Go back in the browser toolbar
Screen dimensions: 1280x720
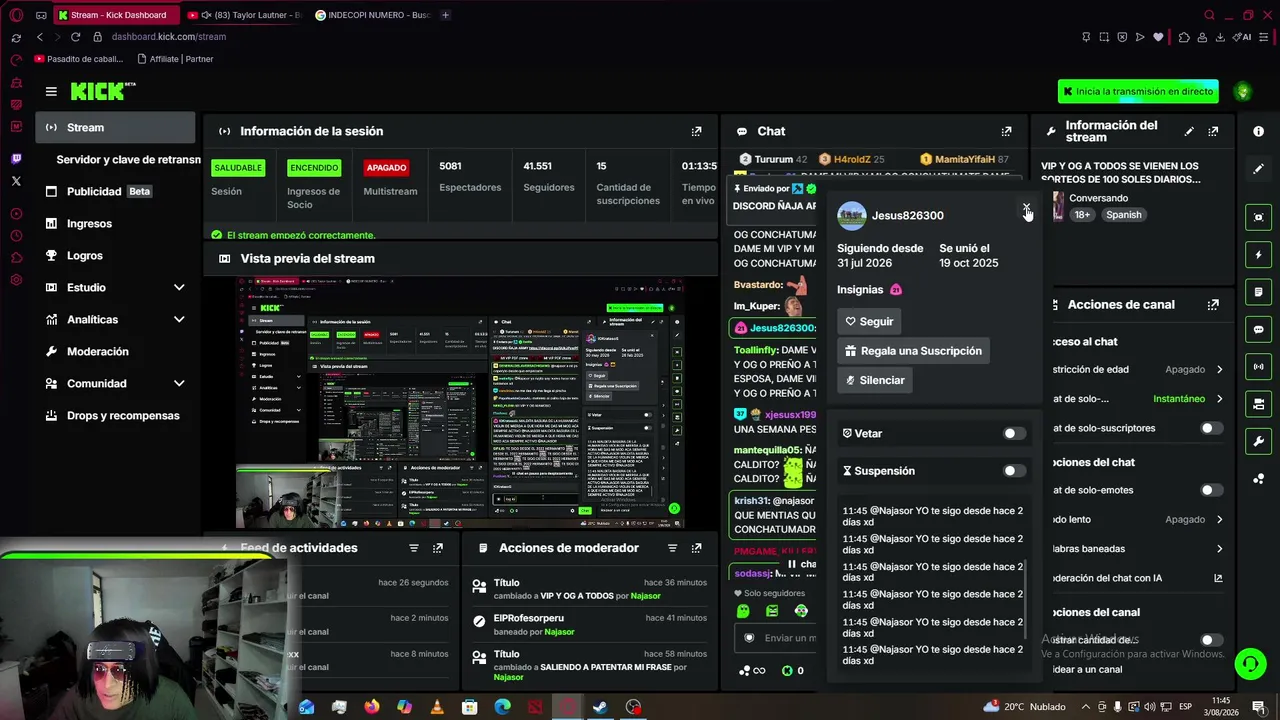40,37
